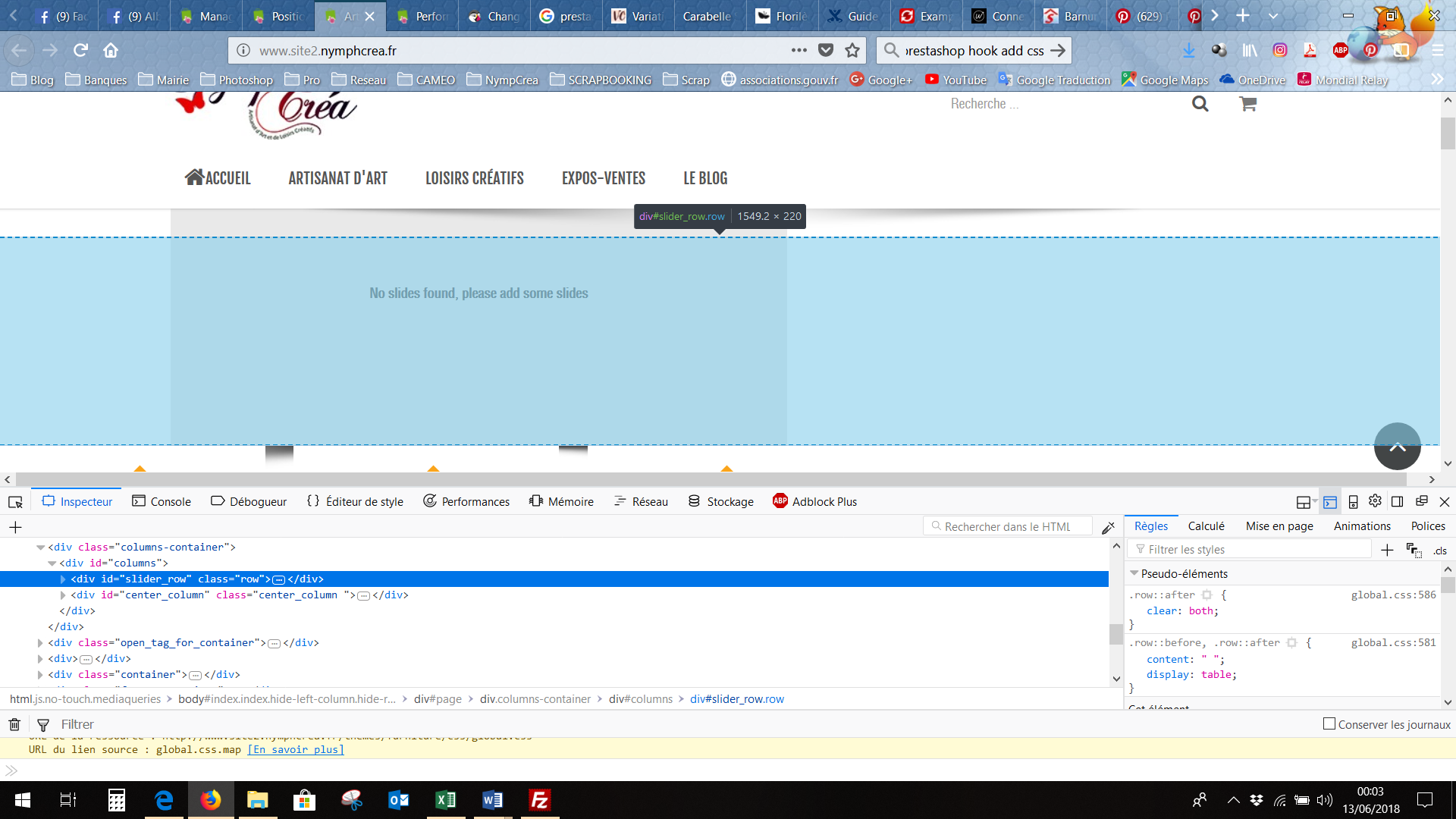Image resolution: width=1456 pixels, height=819 pixels.
Task: Open the action center notification icon
Action: pos(1425,800)
